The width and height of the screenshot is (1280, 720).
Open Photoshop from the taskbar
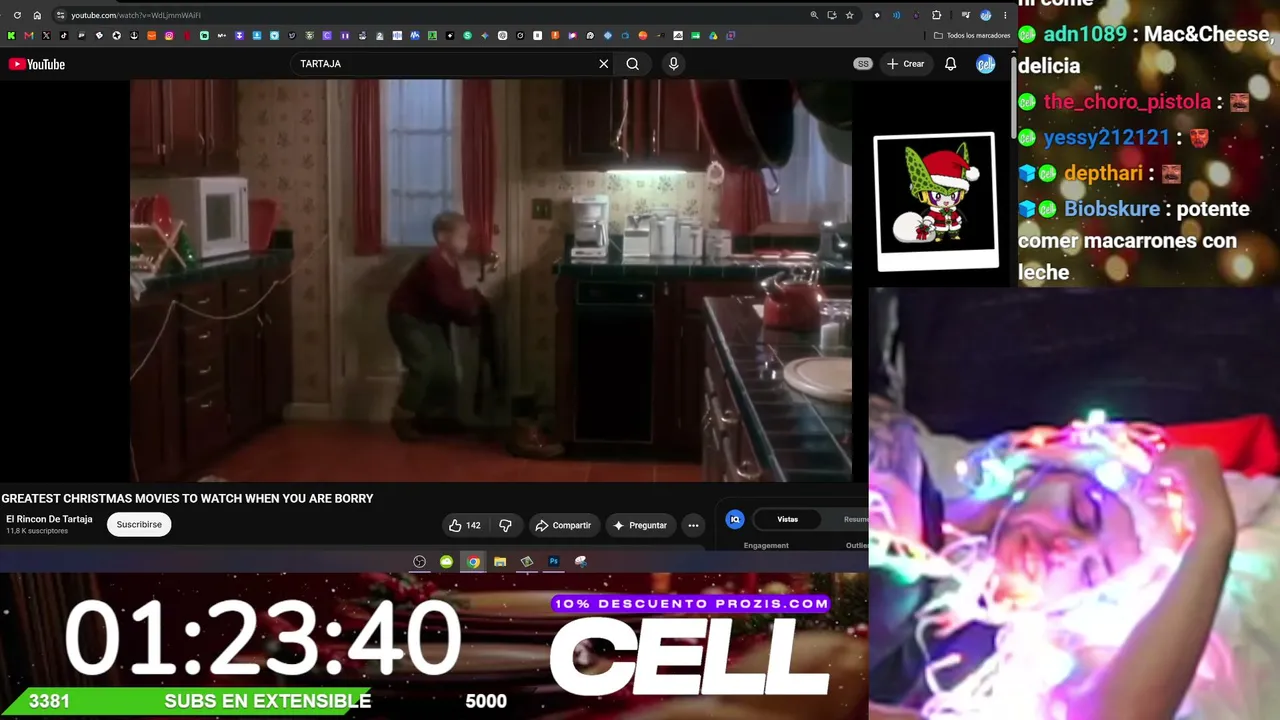554,562
